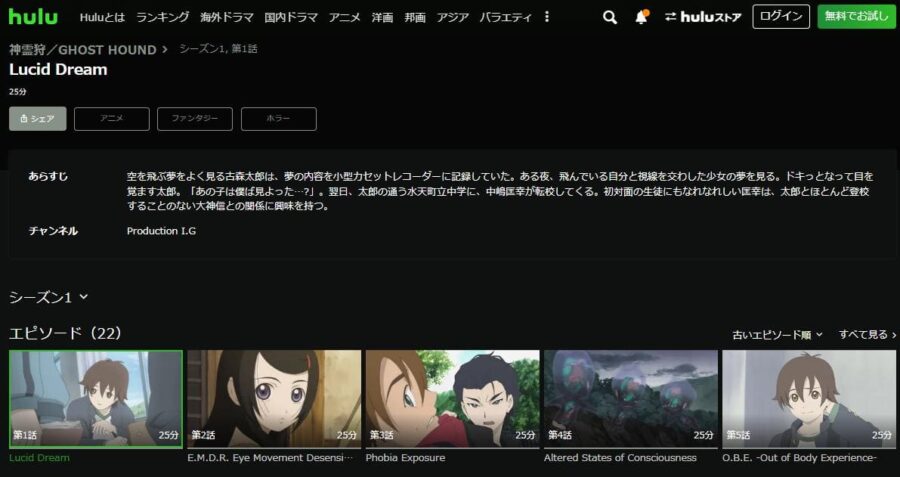
Task: Open the 海外ドラマ menu item
Action: pos(227,17)
